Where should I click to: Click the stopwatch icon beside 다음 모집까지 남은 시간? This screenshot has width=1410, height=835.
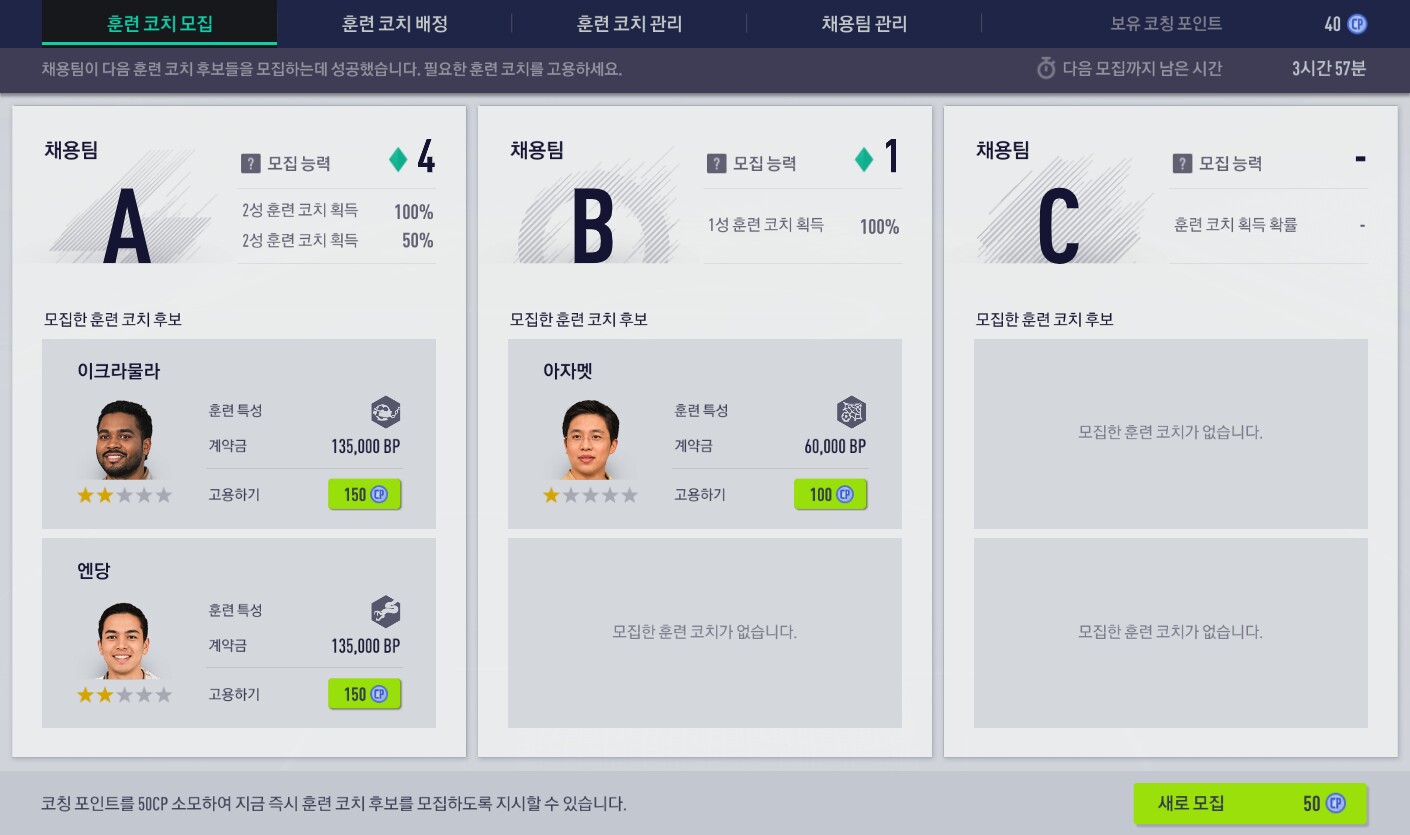pos(1046,69)
